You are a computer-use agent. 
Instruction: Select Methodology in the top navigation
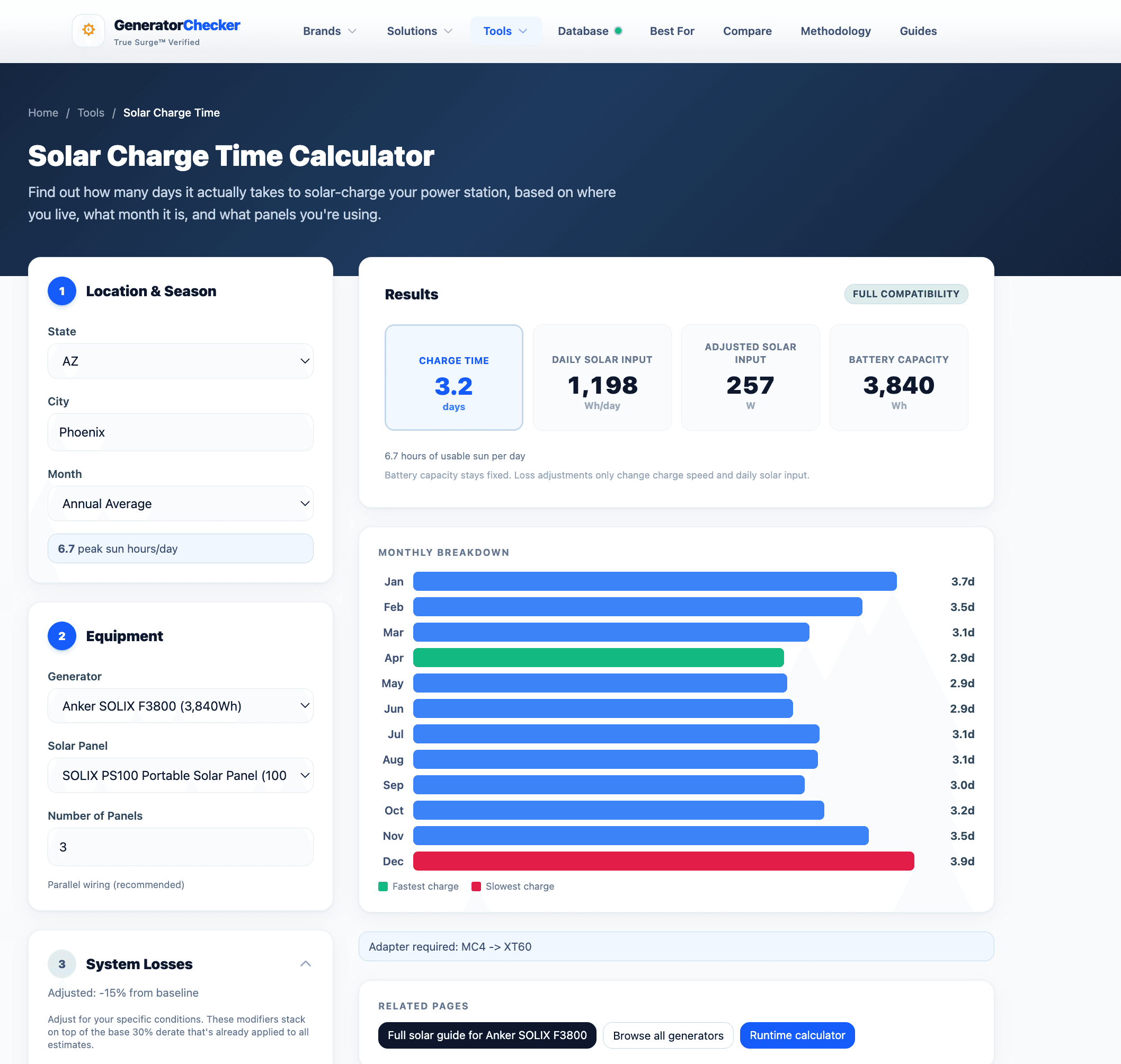[x=835, y=31]
